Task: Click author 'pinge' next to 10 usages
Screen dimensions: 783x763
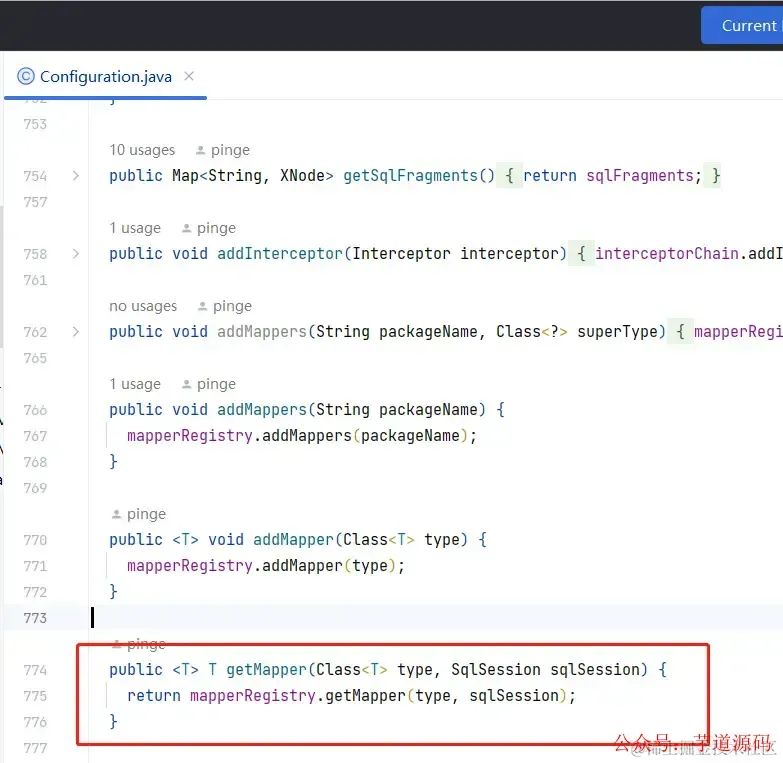Action: [230, 150]
